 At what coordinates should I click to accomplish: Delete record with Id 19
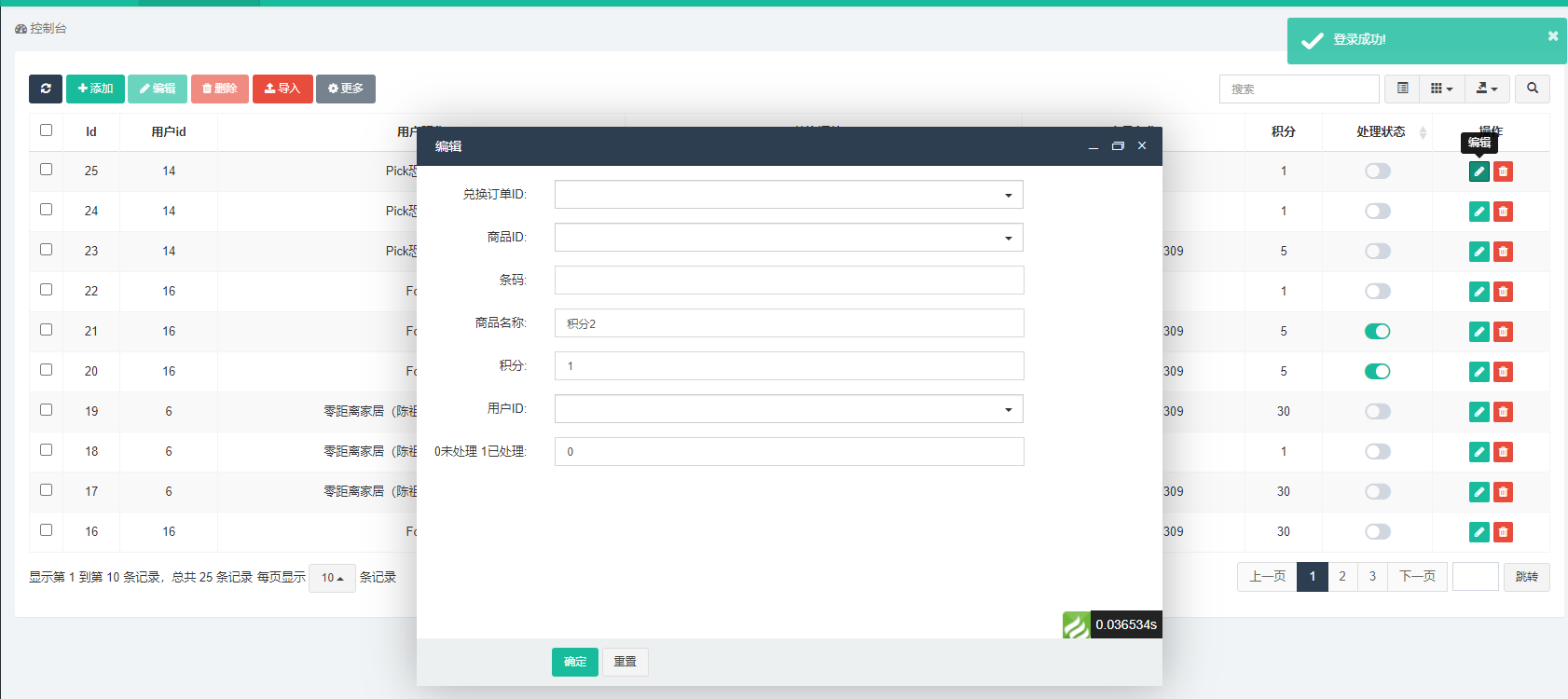tap(1503, 412)
